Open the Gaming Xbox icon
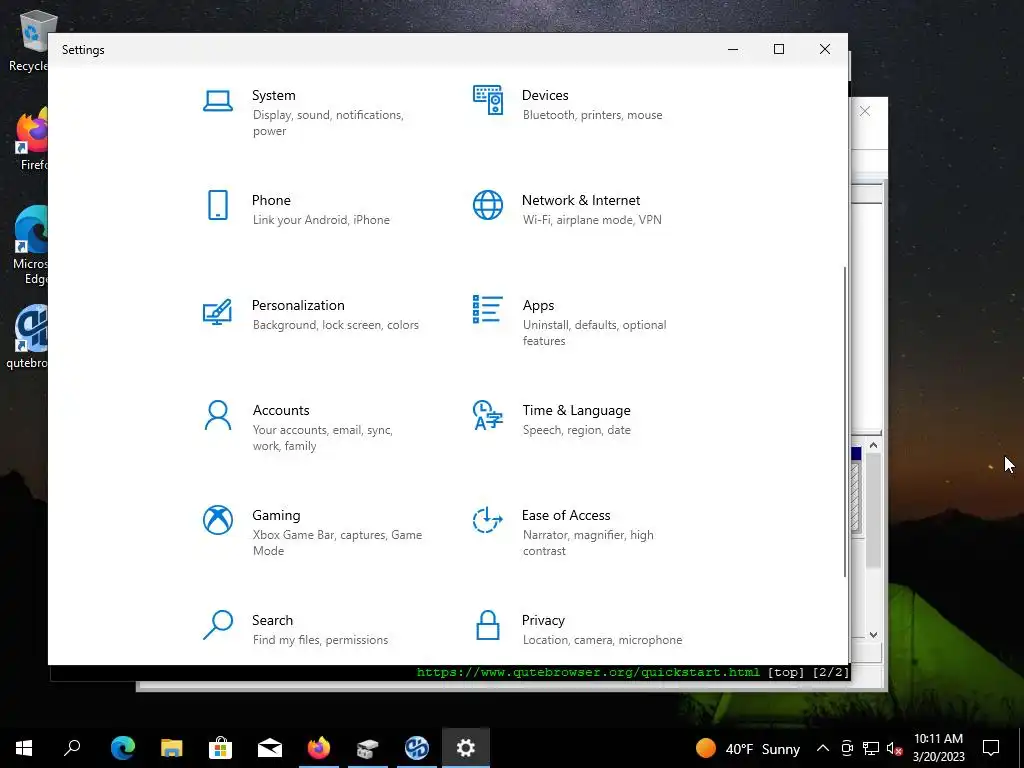Screen dimensions: 1024x768 pyautogui.click(x=217, y=520)
